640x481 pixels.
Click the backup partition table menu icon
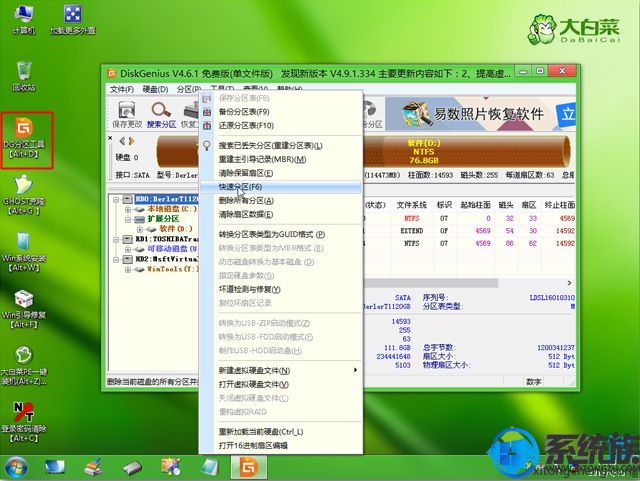(x=207, y=112)
